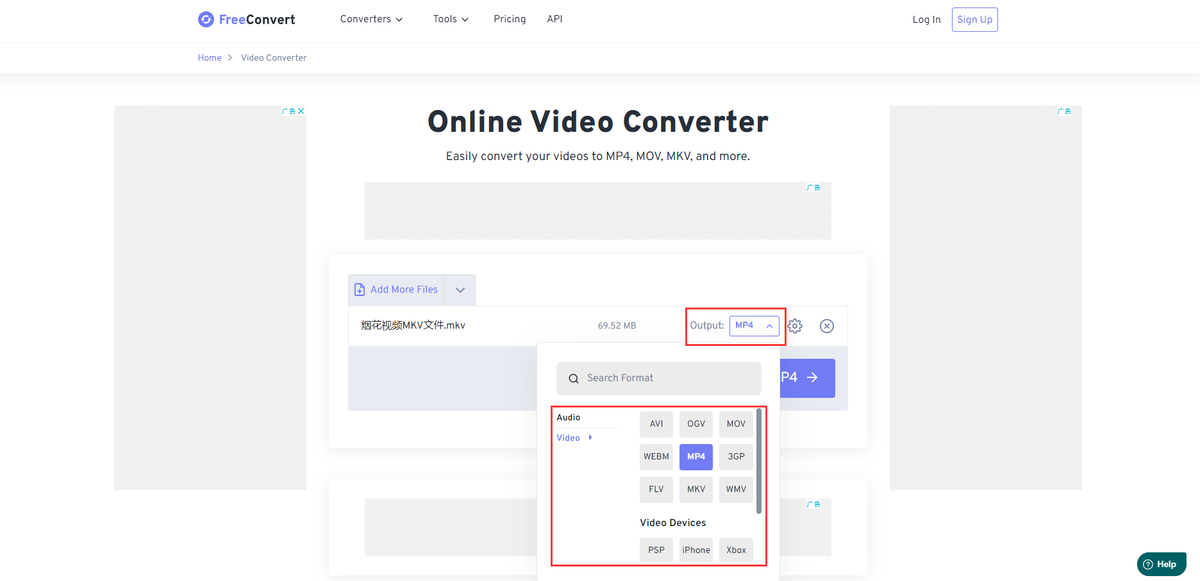The width and height of the screenshot is (1200, 581).
Task: Choose the OGV output format
Action: [696, 424]
